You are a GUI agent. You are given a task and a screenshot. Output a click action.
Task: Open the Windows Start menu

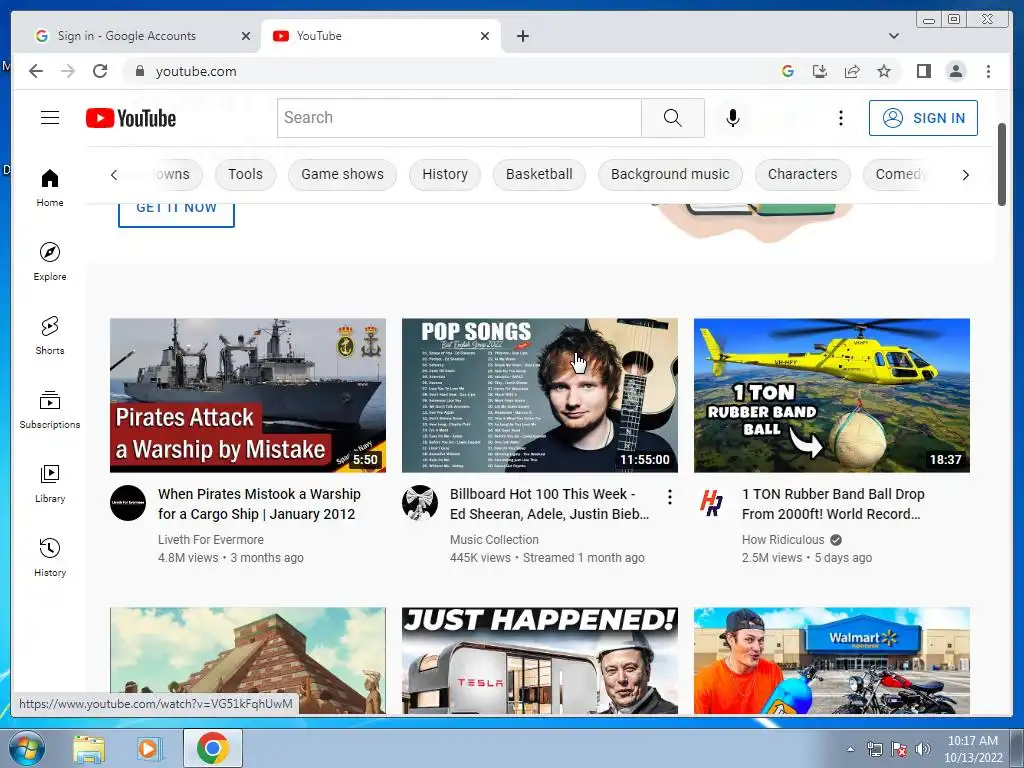click(x=26, y=749)
